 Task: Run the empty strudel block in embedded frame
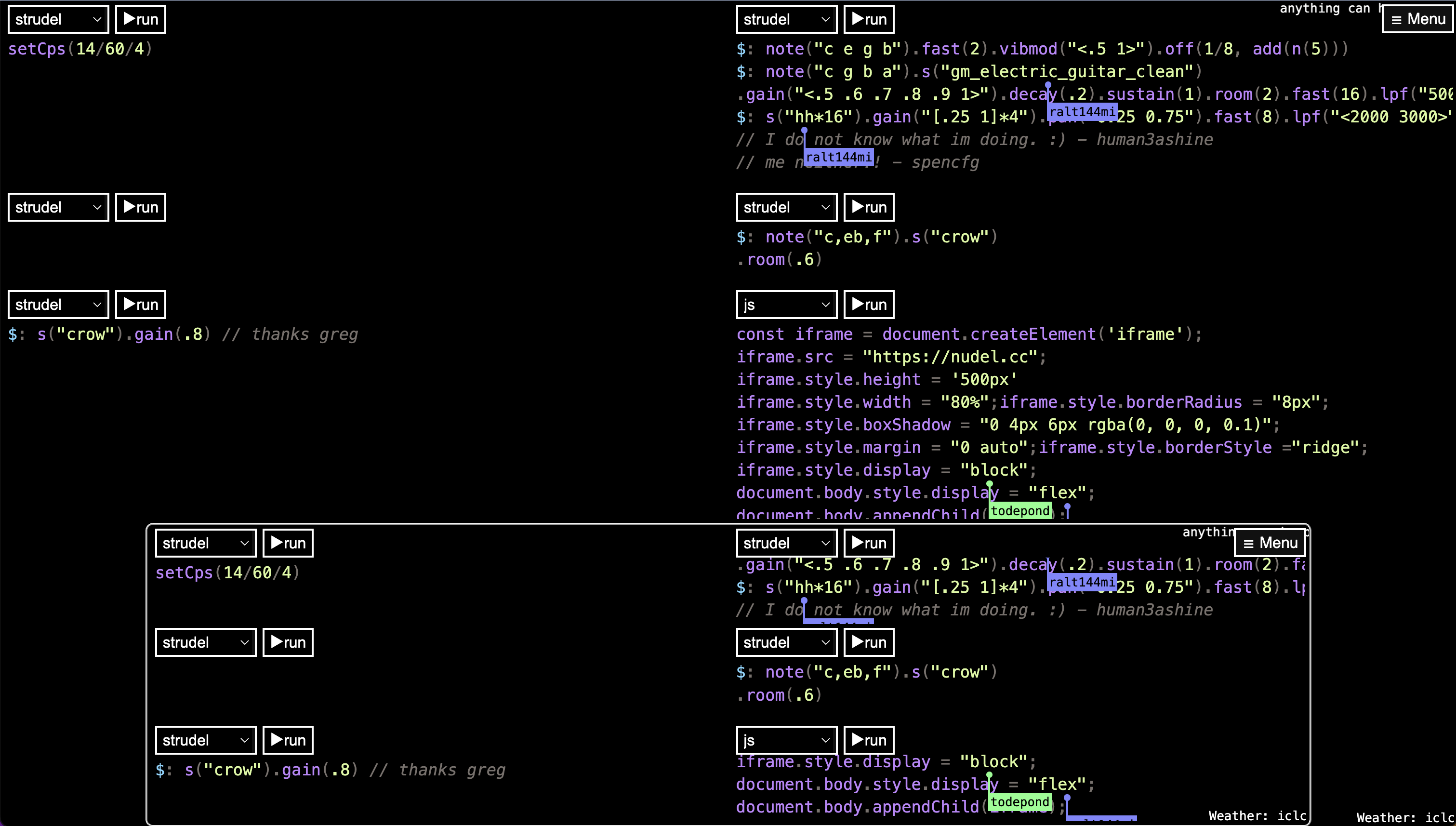(x=288, y=642)
